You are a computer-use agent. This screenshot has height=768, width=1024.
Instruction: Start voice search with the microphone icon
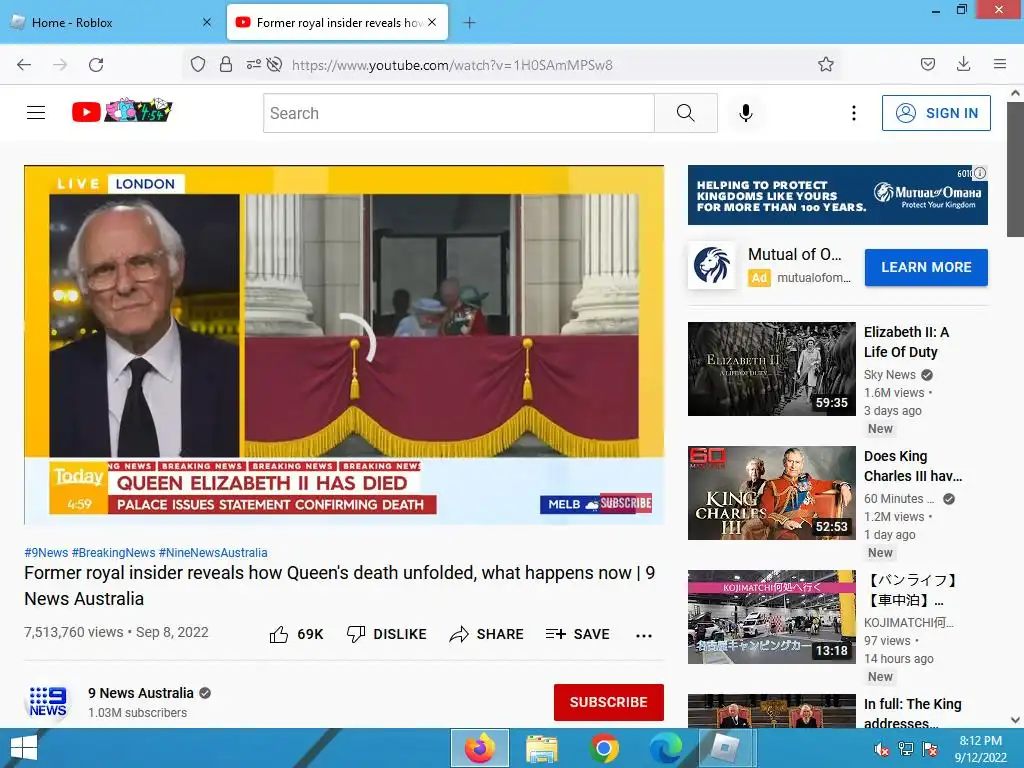click(746, 113)
